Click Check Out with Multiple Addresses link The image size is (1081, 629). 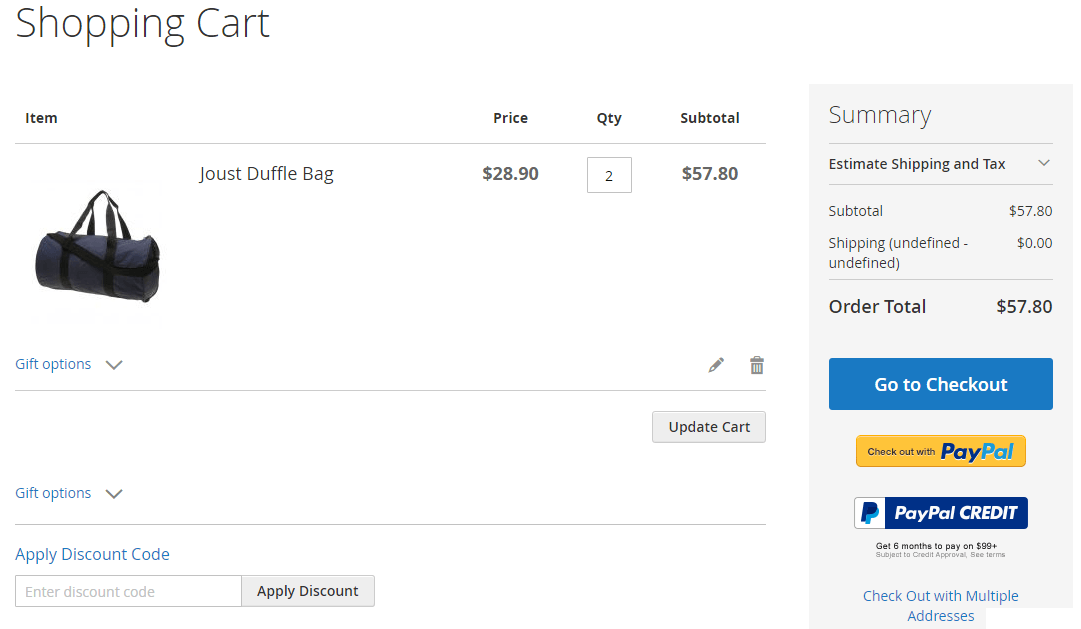(x=940, y=605)
